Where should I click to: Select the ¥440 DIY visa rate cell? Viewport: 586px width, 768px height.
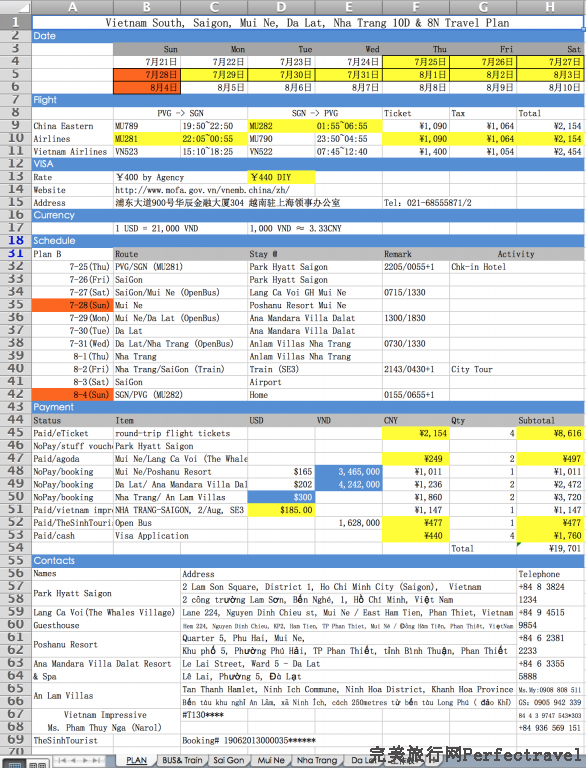281,177
